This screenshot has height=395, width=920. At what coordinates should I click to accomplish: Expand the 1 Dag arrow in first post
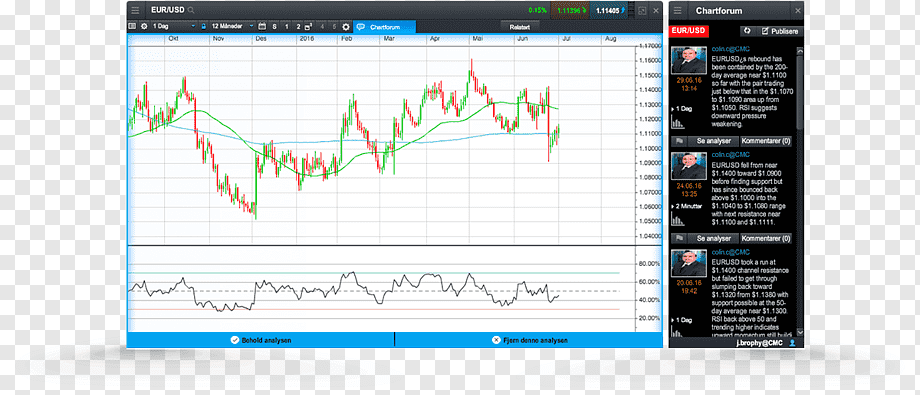coord(672,109)
